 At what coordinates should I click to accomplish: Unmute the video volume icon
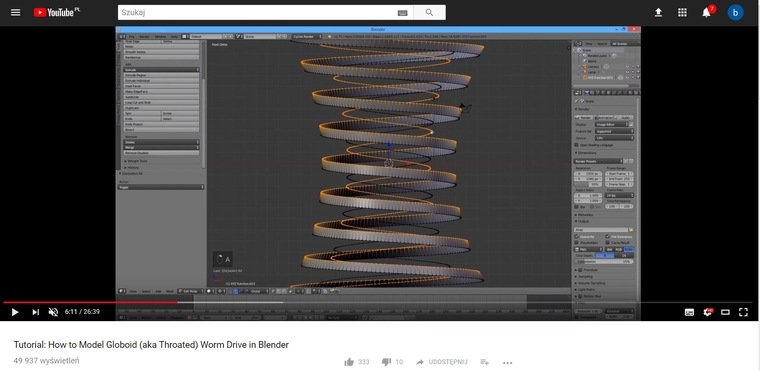coord(53,312)
